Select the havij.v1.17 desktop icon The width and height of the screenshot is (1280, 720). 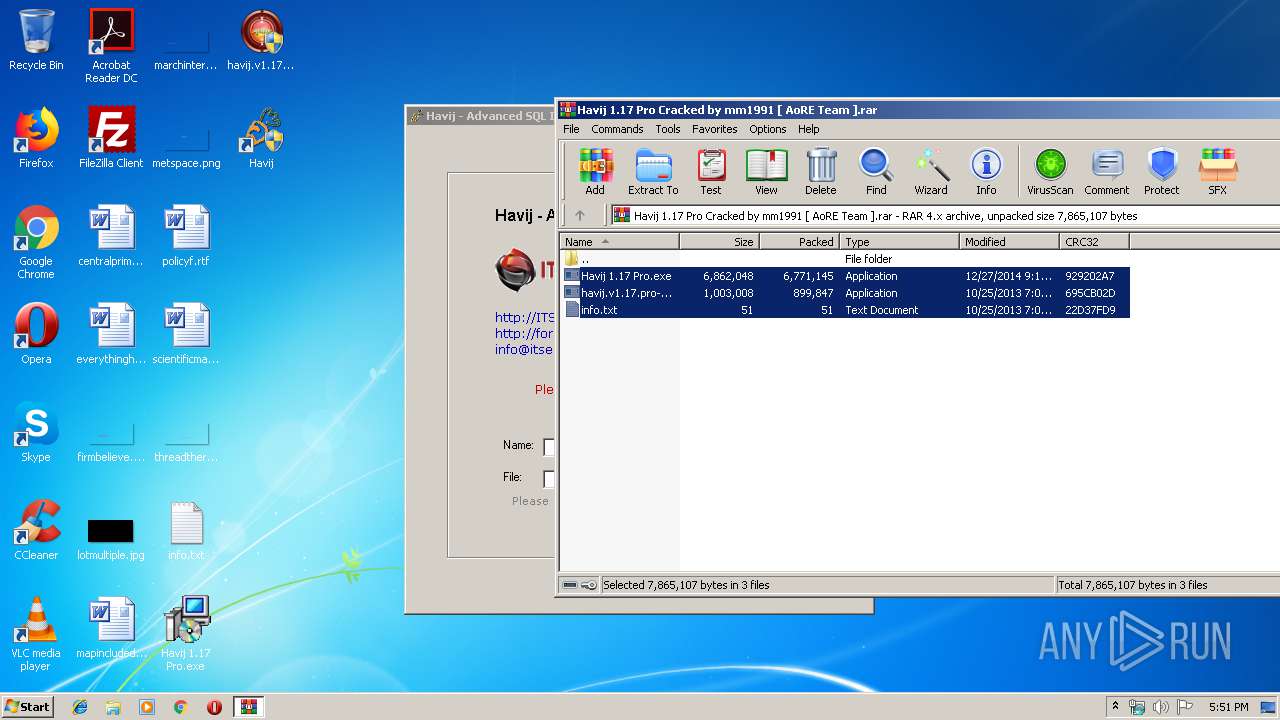pos(261,40)
